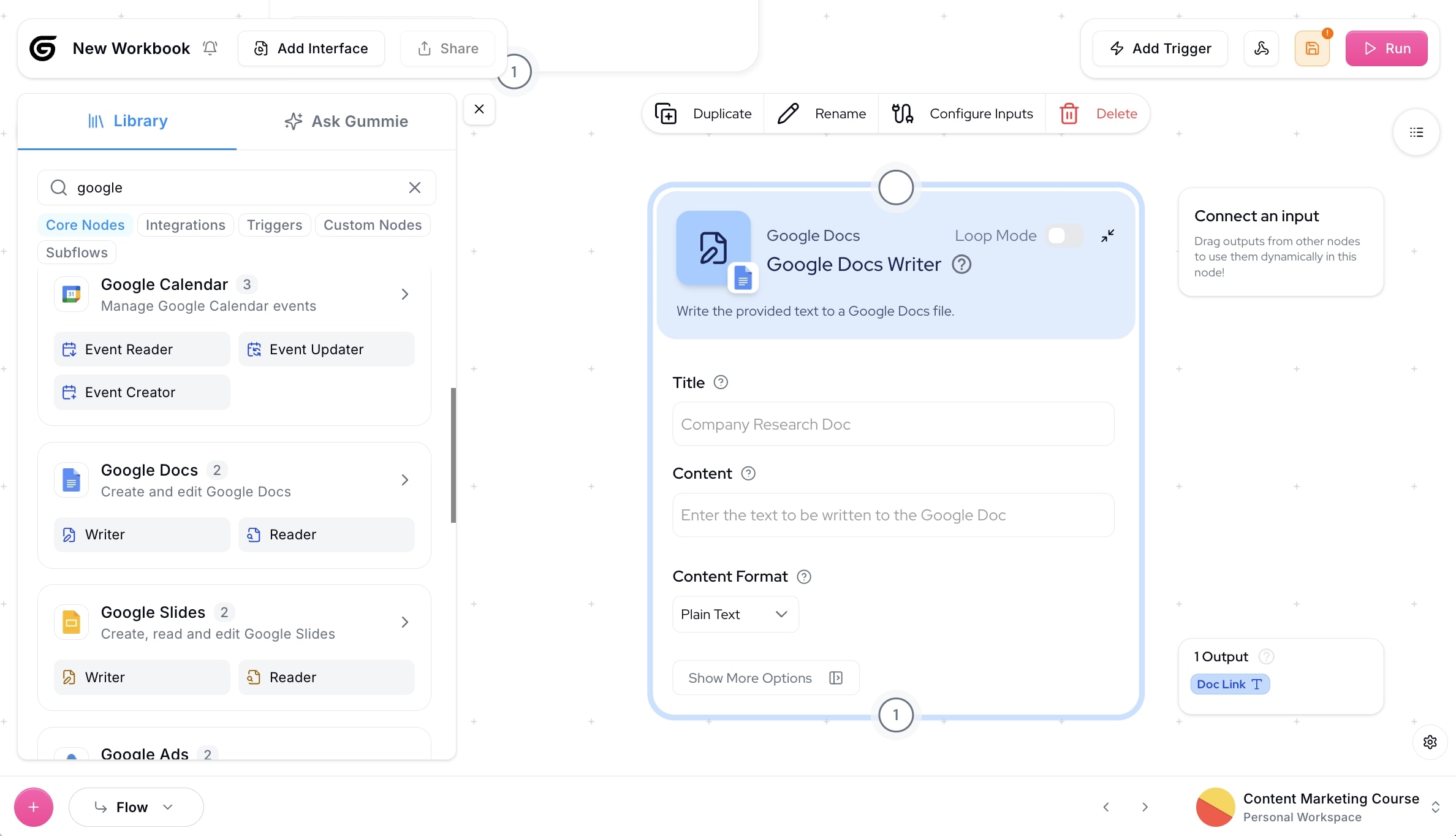
Task: Select the Core Nodes filter chip
Action: point(85,225)
